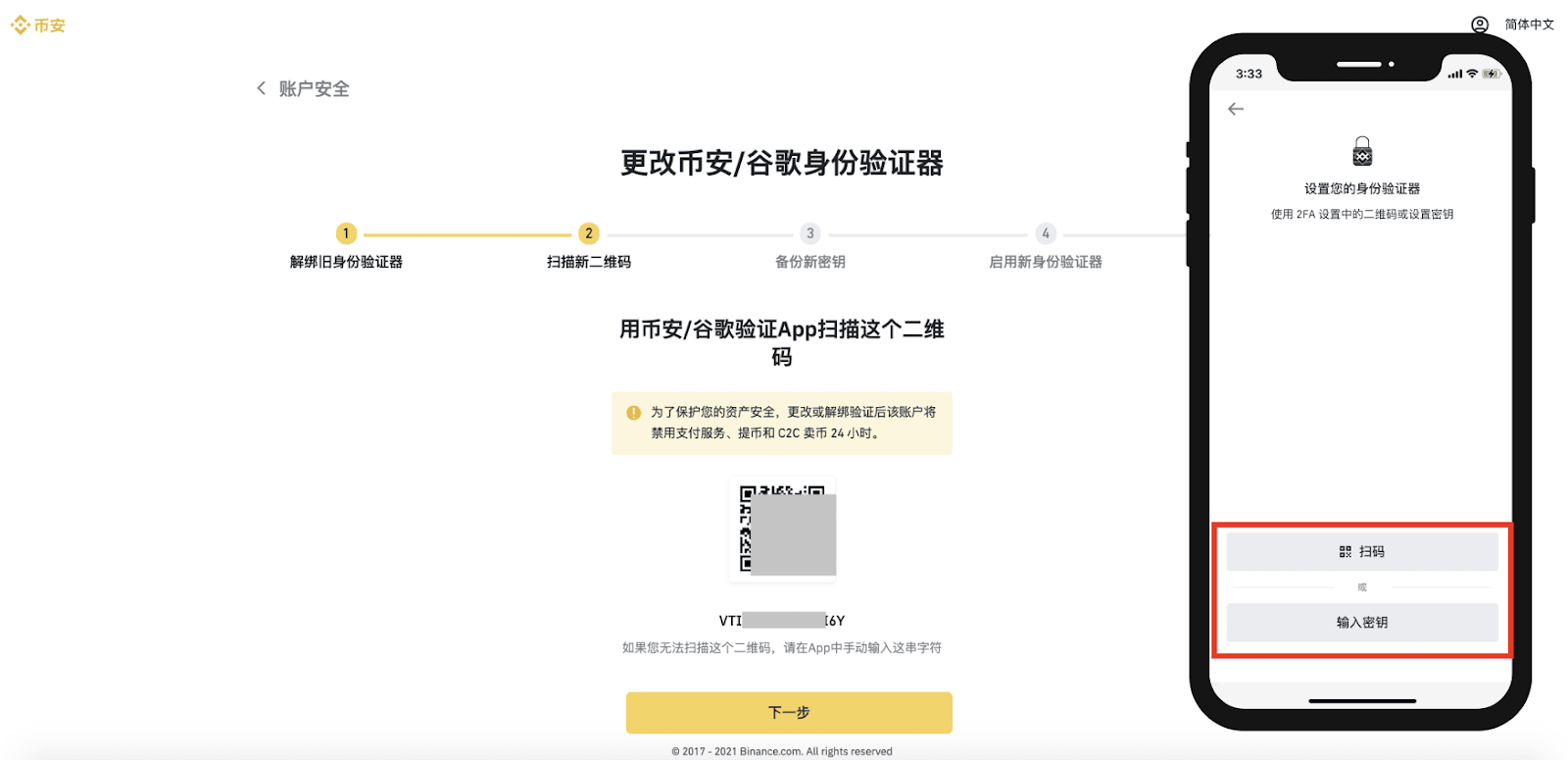Click the 更改币安/谷歌身份验证器 page title
1568x760 pixels.
782,163
